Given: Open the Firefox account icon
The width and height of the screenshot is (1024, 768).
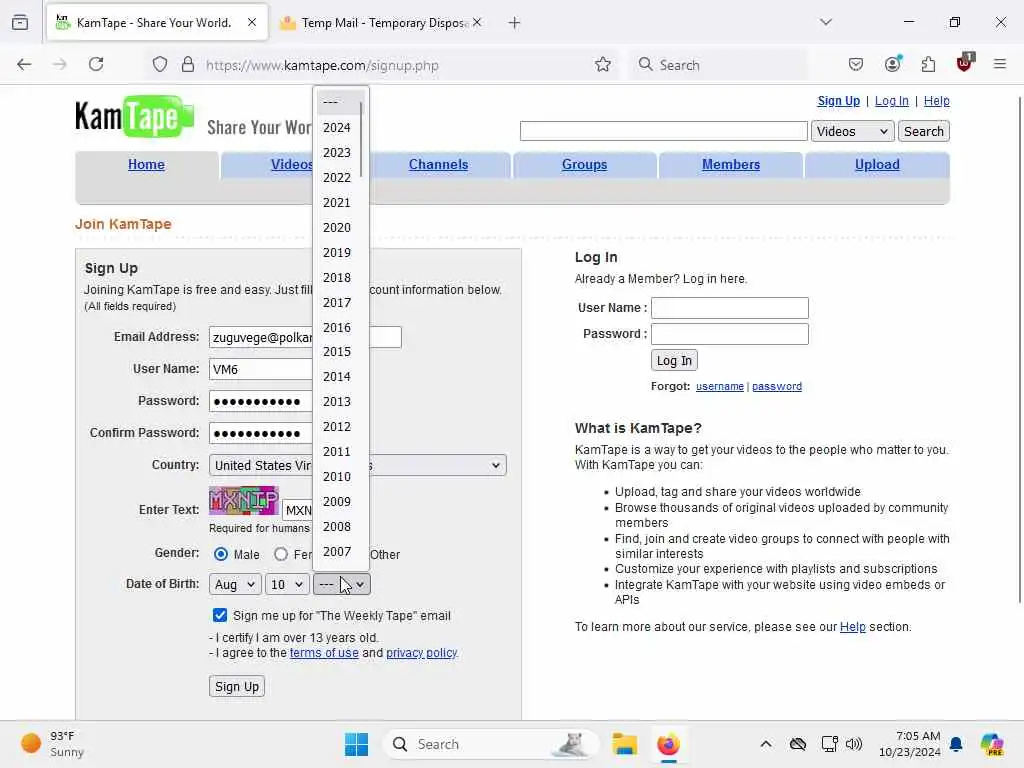Looking at the screenshot, I should [893, 64].
